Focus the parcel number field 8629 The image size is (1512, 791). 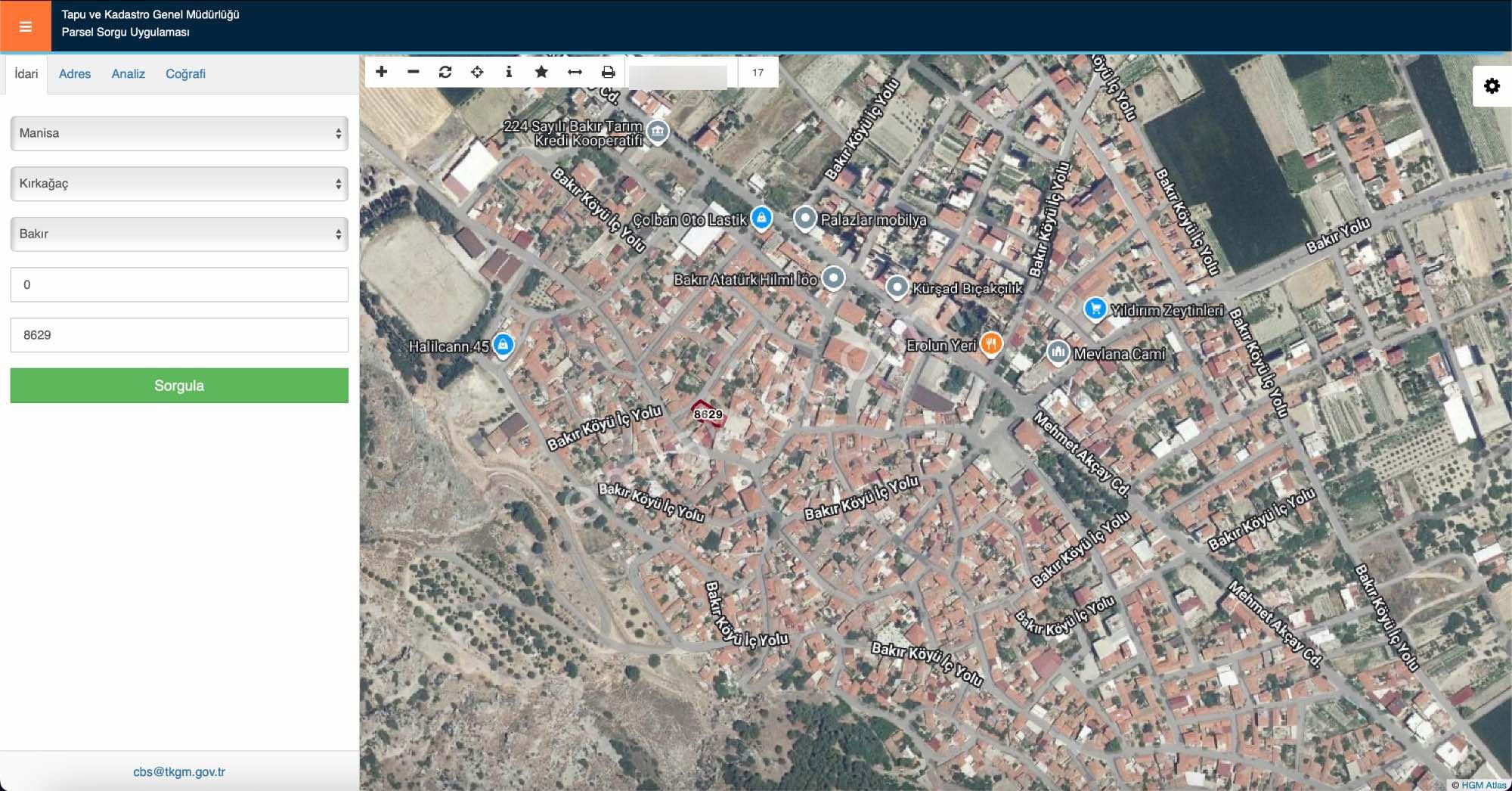179,335
